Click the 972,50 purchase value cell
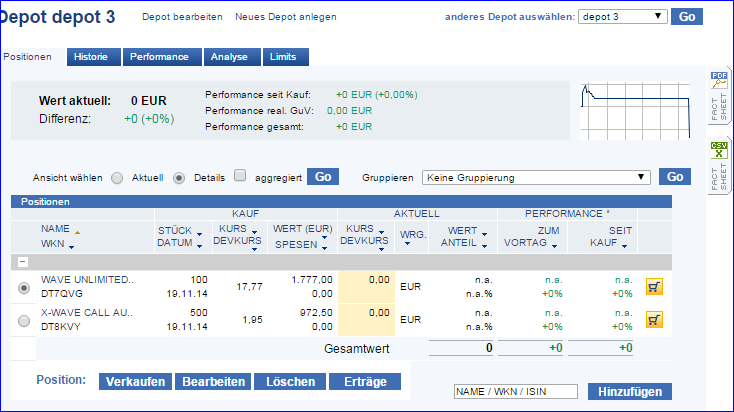 pyautogui.click(x=316, y=312)
